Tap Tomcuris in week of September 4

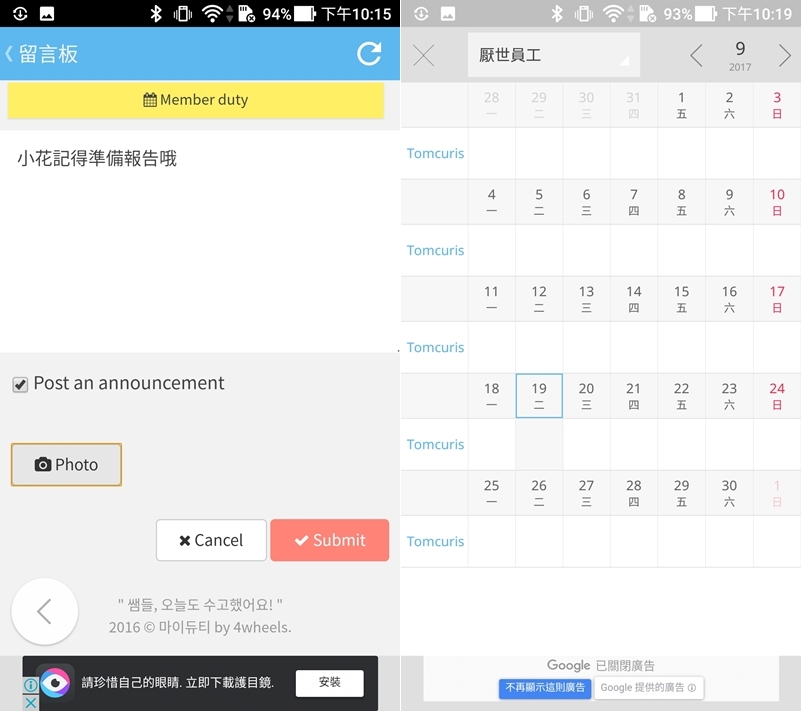[435, 250]
